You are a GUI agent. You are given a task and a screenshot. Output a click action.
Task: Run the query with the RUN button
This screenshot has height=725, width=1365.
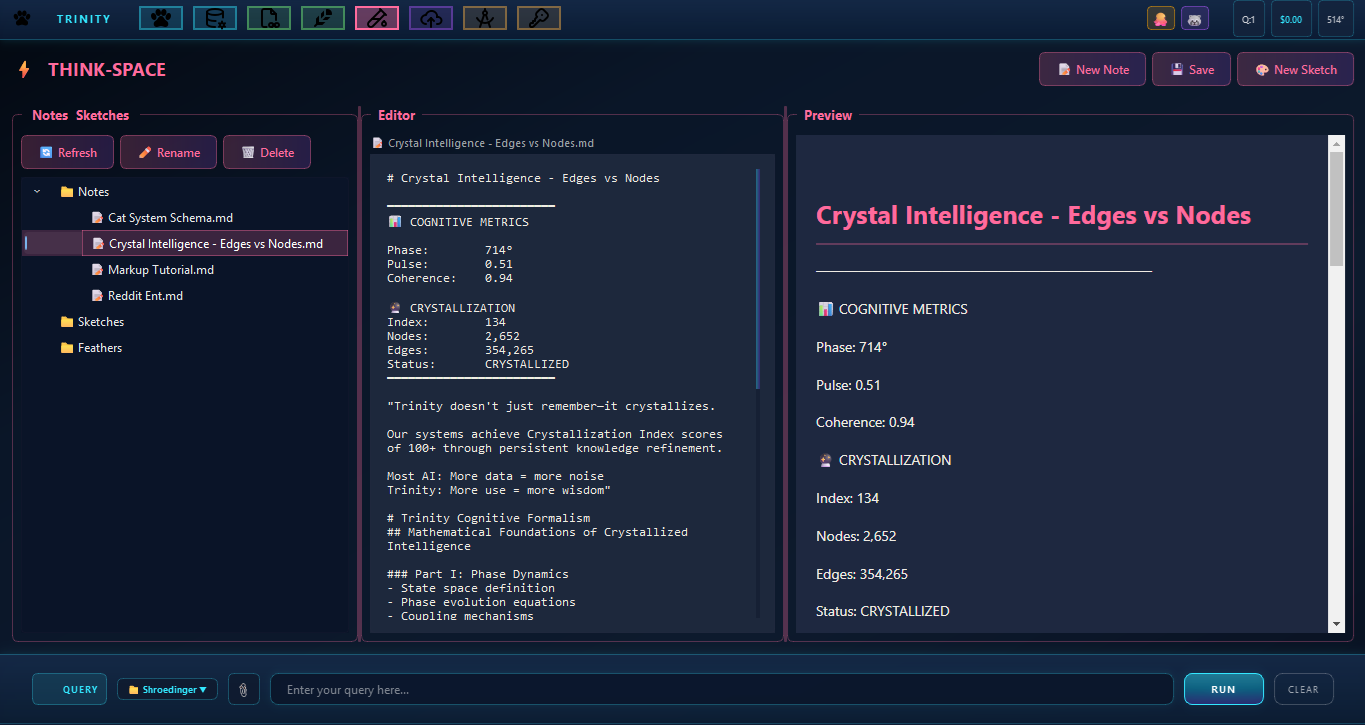click(x=1223, y=689)
